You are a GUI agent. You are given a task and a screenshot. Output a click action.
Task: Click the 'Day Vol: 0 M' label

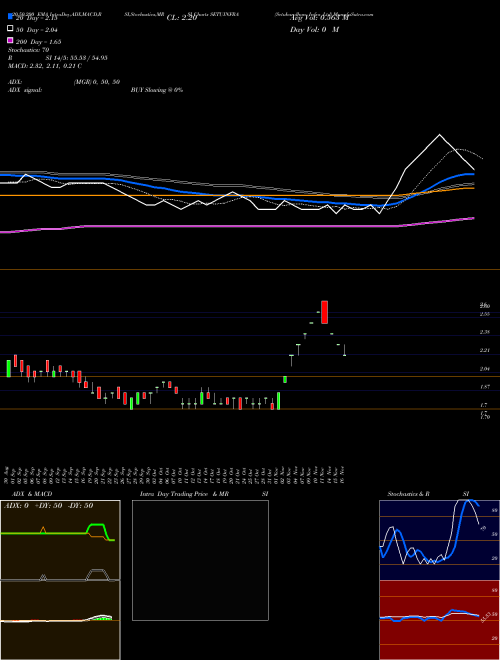314,30
